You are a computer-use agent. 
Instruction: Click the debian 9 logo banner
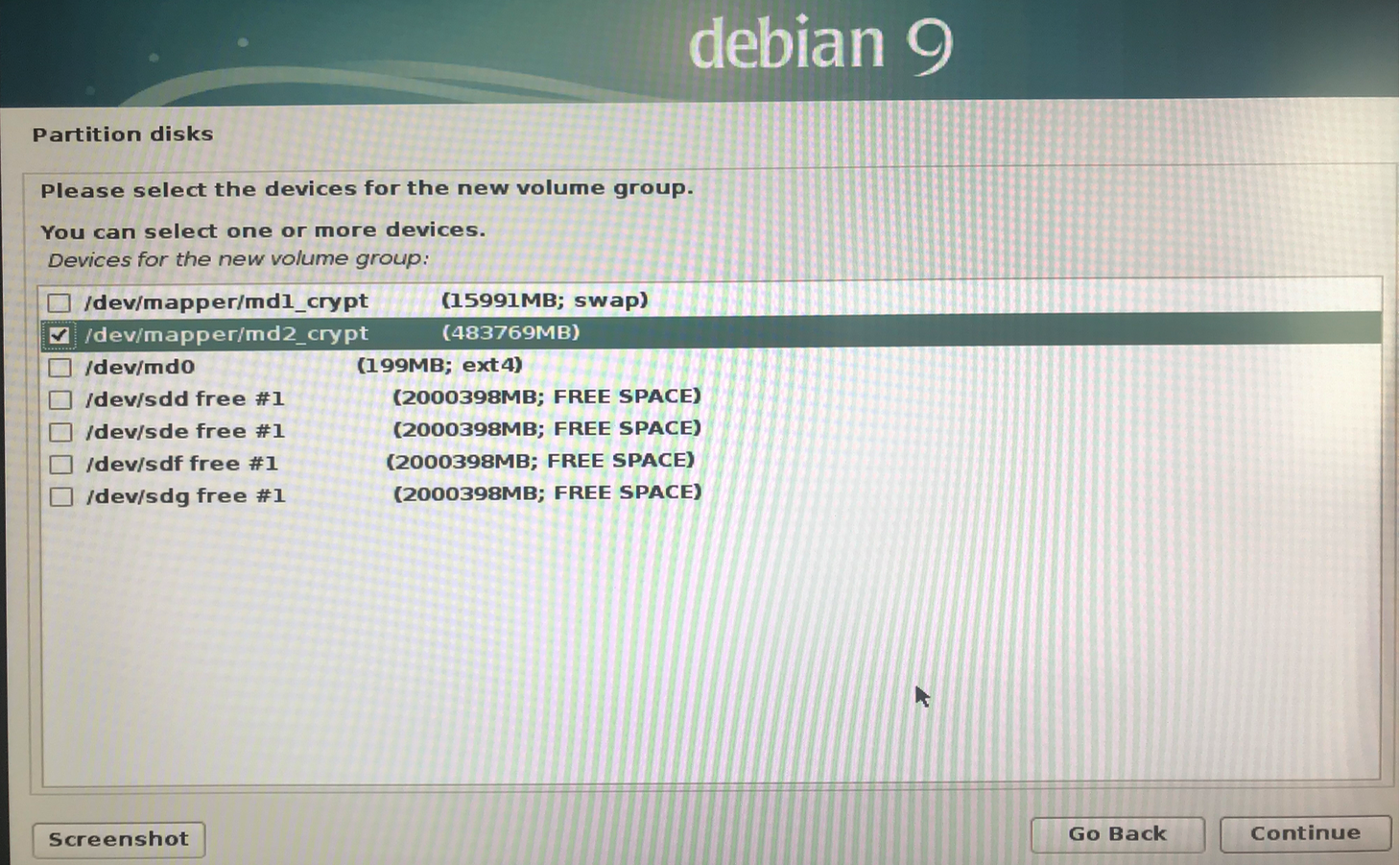coord(820,44)
